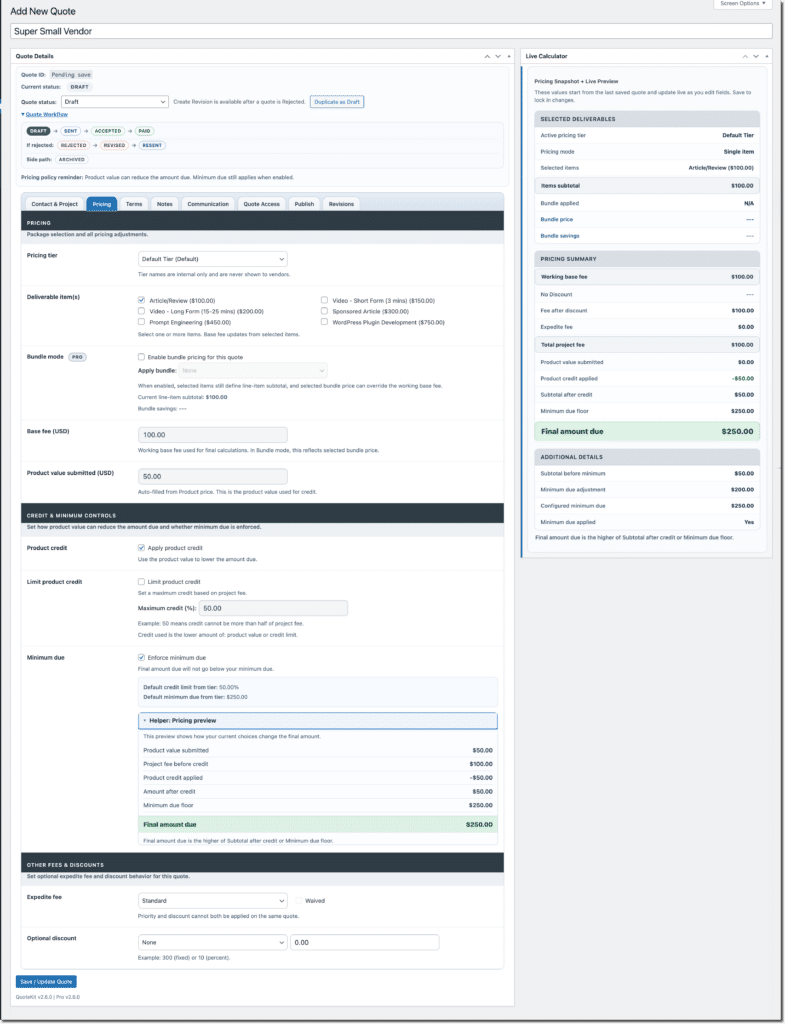Open Quote status dropdown
The width and height of the screenshot is (785, 1024).
[115, 102]
